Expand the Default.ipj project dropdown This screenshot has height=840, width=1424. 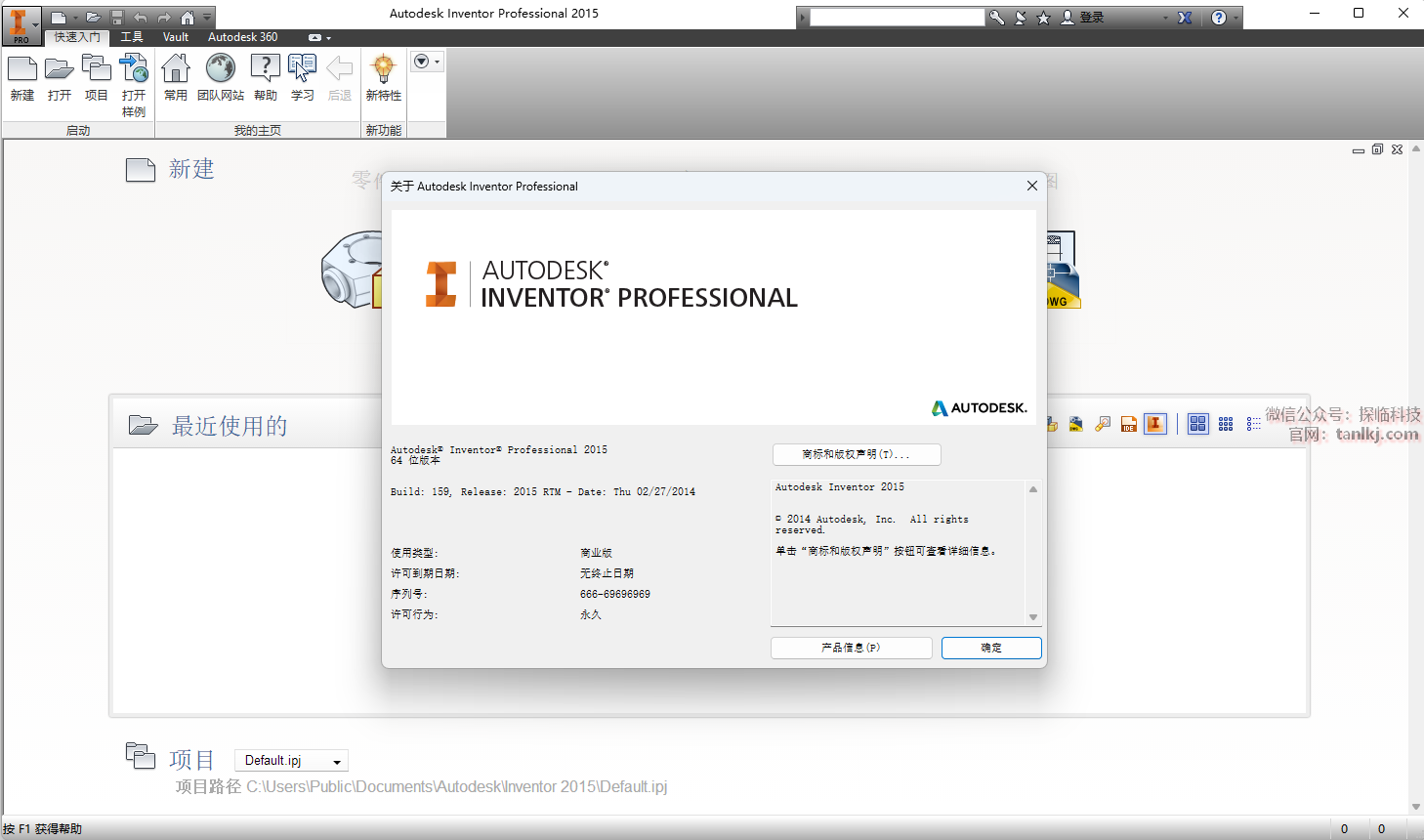pos(337,762)
